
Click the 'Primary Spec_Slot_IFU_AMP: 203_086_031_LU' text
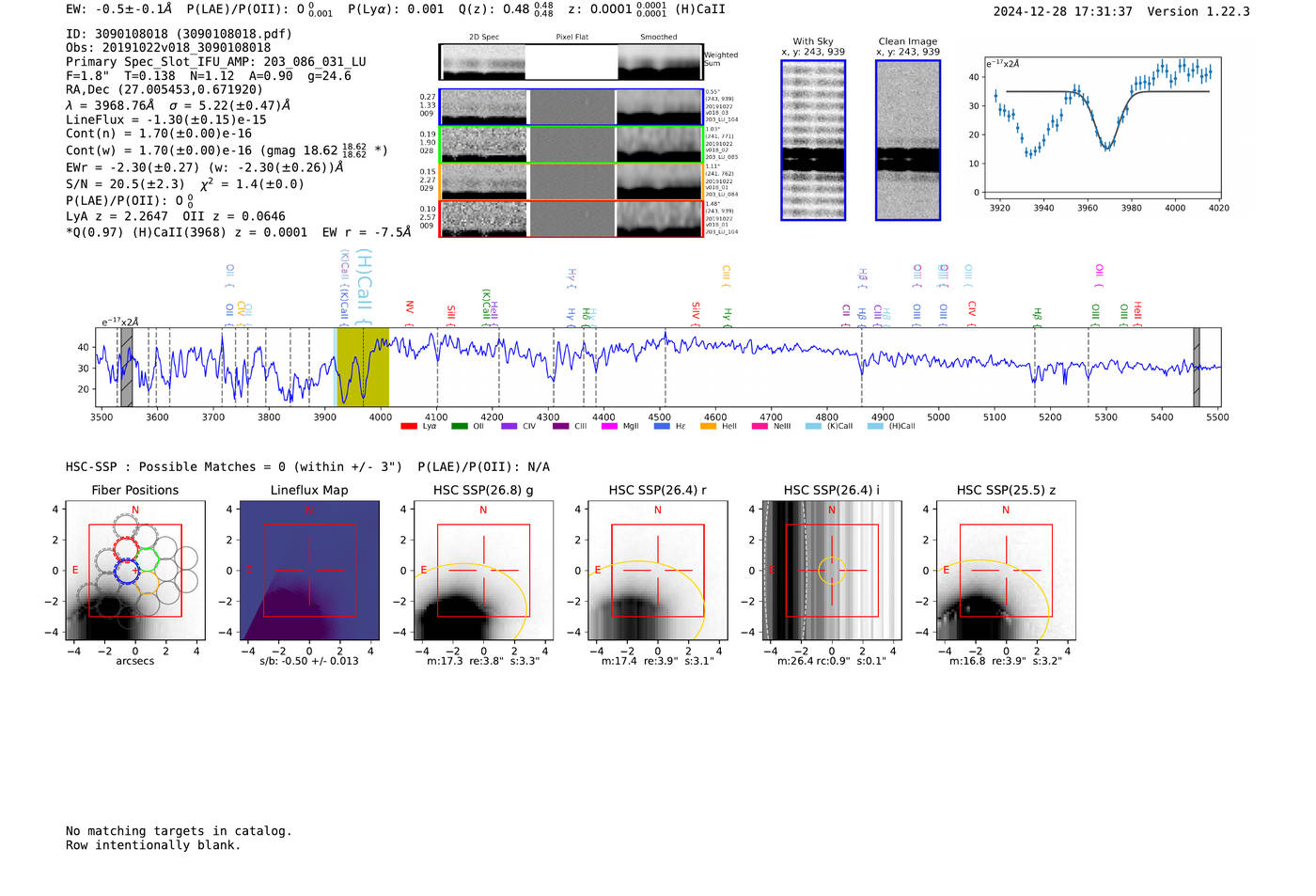(x=216, y=62)
